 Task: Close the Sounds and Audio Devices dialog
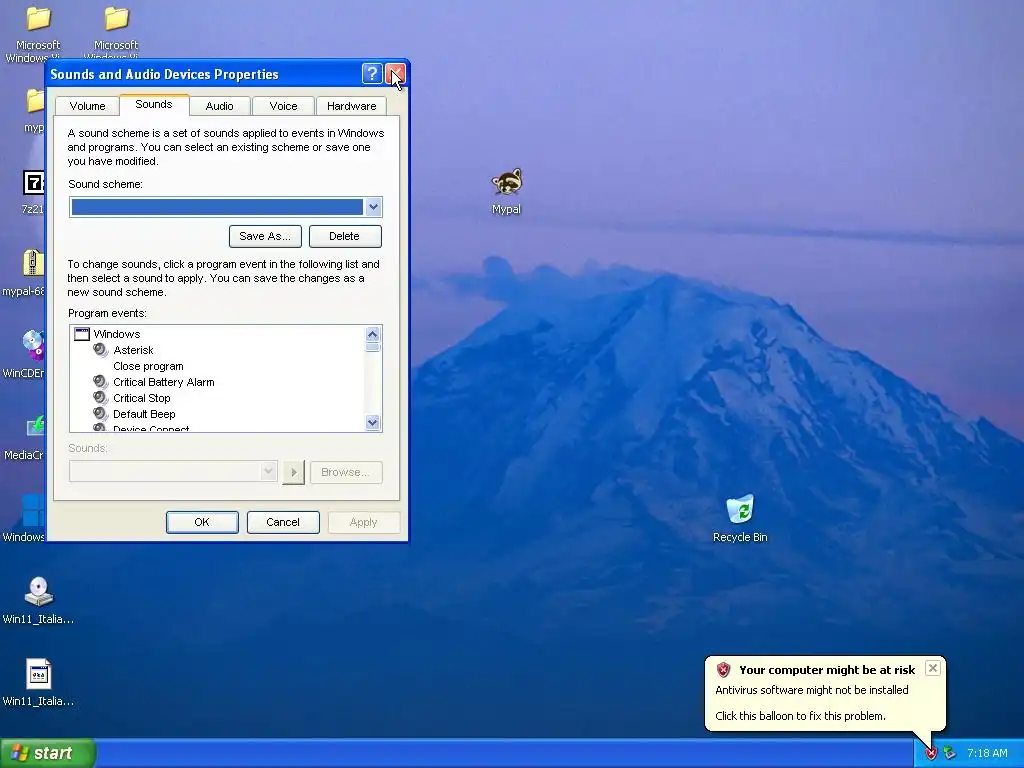click(395, 74)
